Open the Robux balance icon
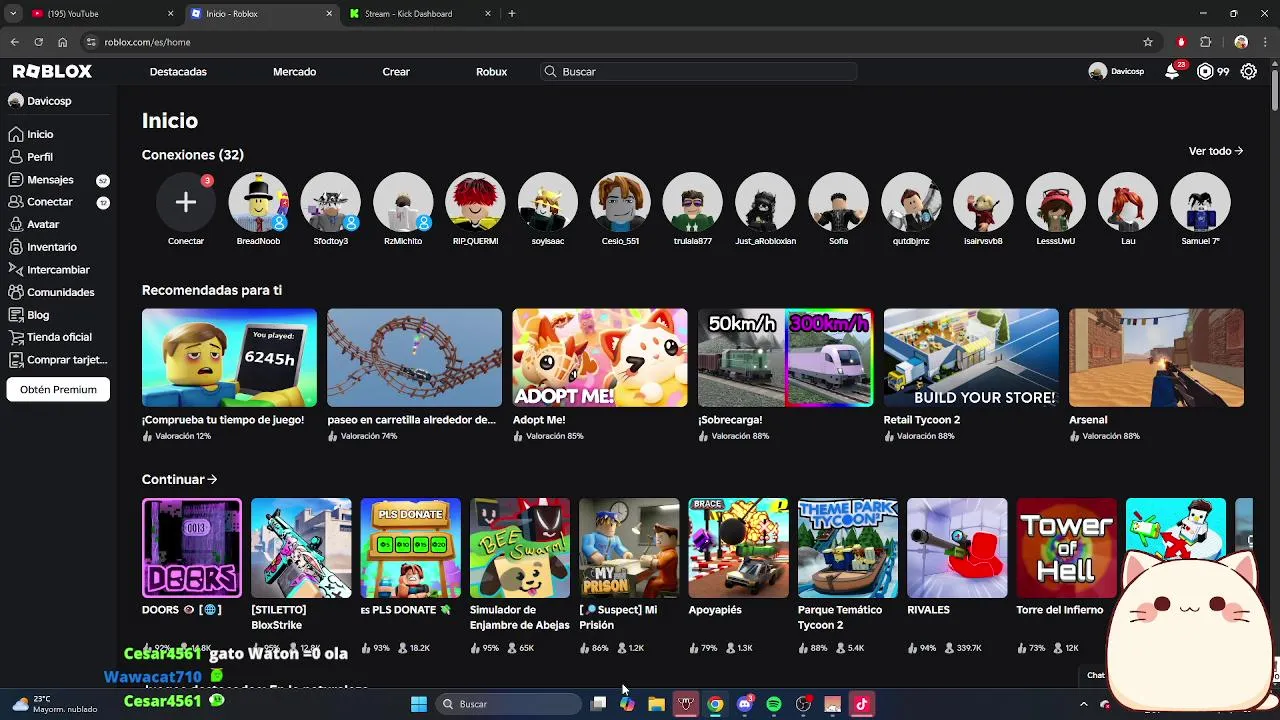This screenshot has height=720, width=1280. (1205, 71)
